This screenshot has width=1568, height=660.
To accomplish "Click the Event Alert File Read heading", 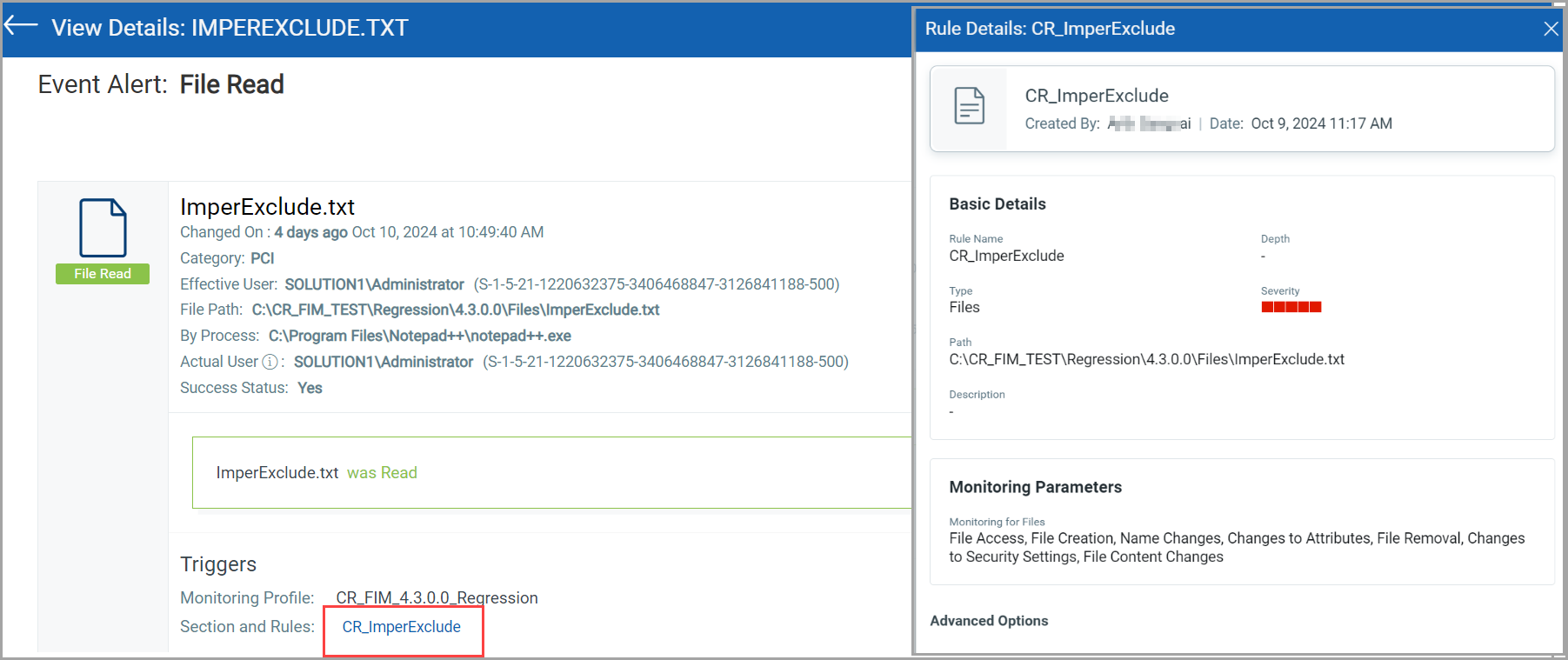I will coord(161,84).
